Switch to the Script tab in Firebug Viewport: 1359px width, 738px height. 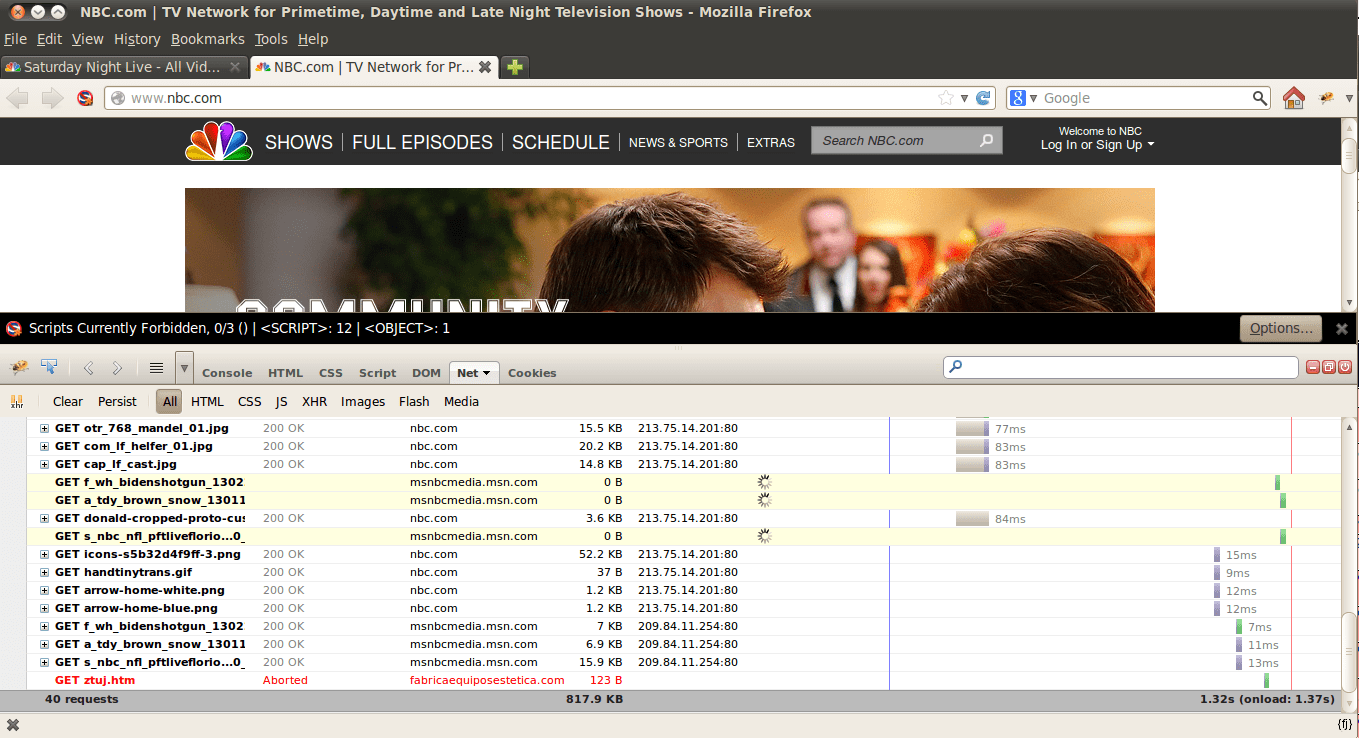coord(378,373)
